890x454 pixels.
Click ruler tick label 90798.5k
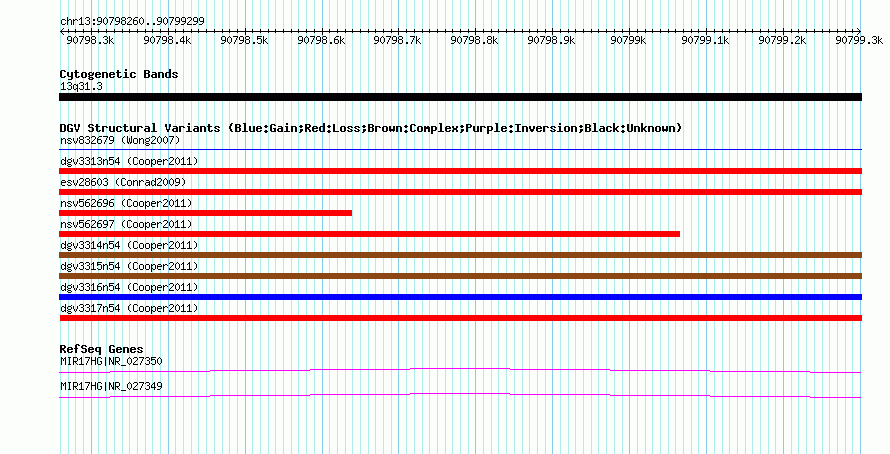[x=244, y=40]
